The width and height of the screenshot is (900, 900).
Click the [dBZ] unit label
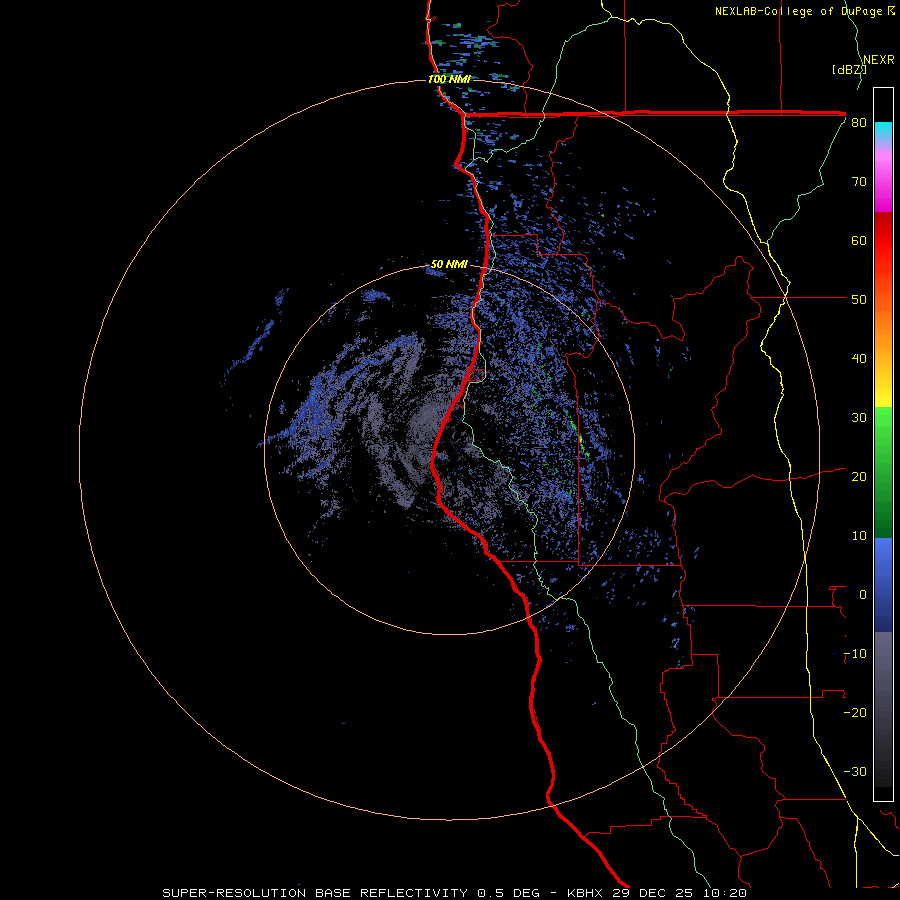(849, 69)
